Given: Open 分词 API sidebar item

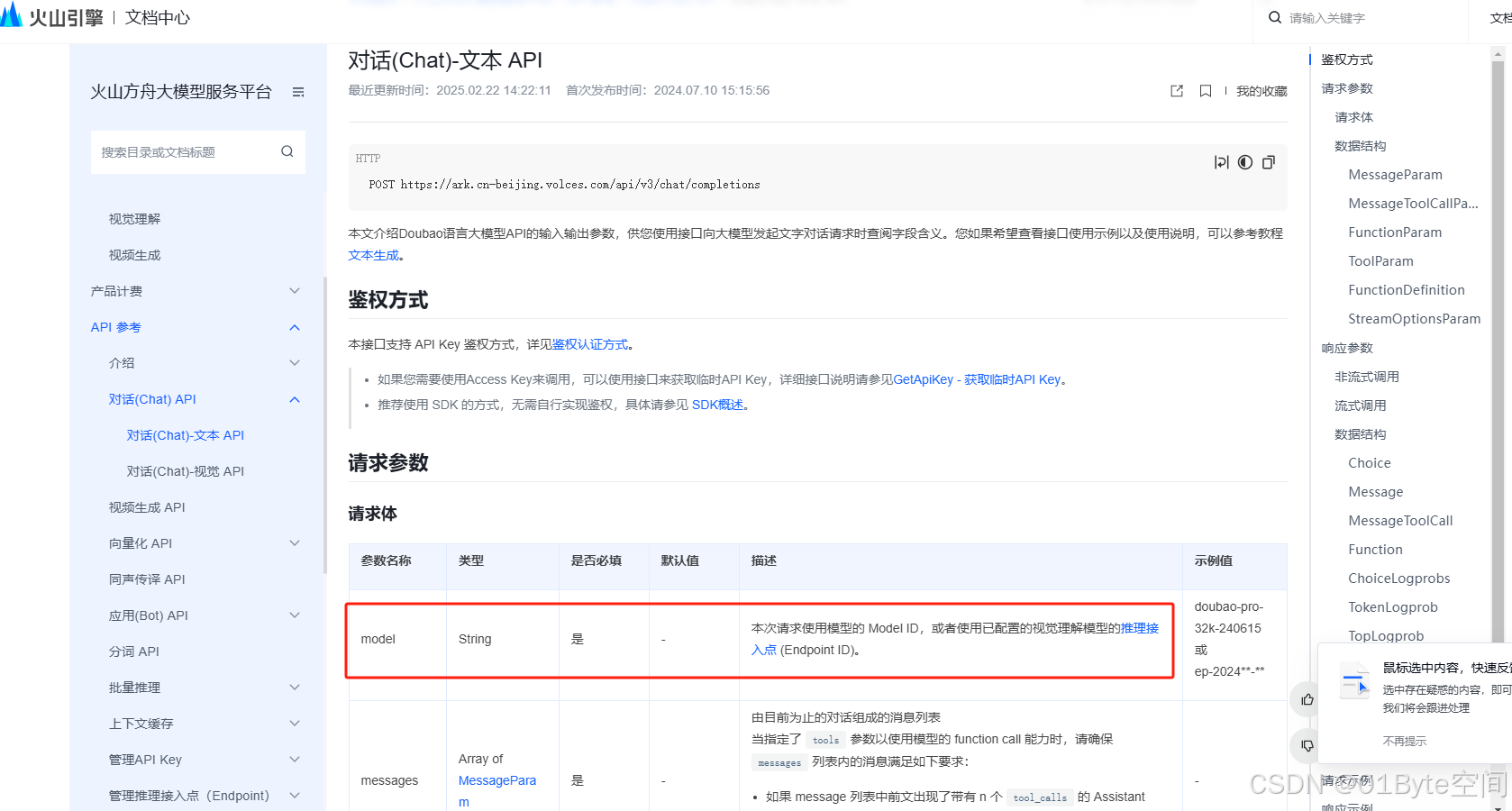Looking at the screenshot, I should (x=134, y=652).
